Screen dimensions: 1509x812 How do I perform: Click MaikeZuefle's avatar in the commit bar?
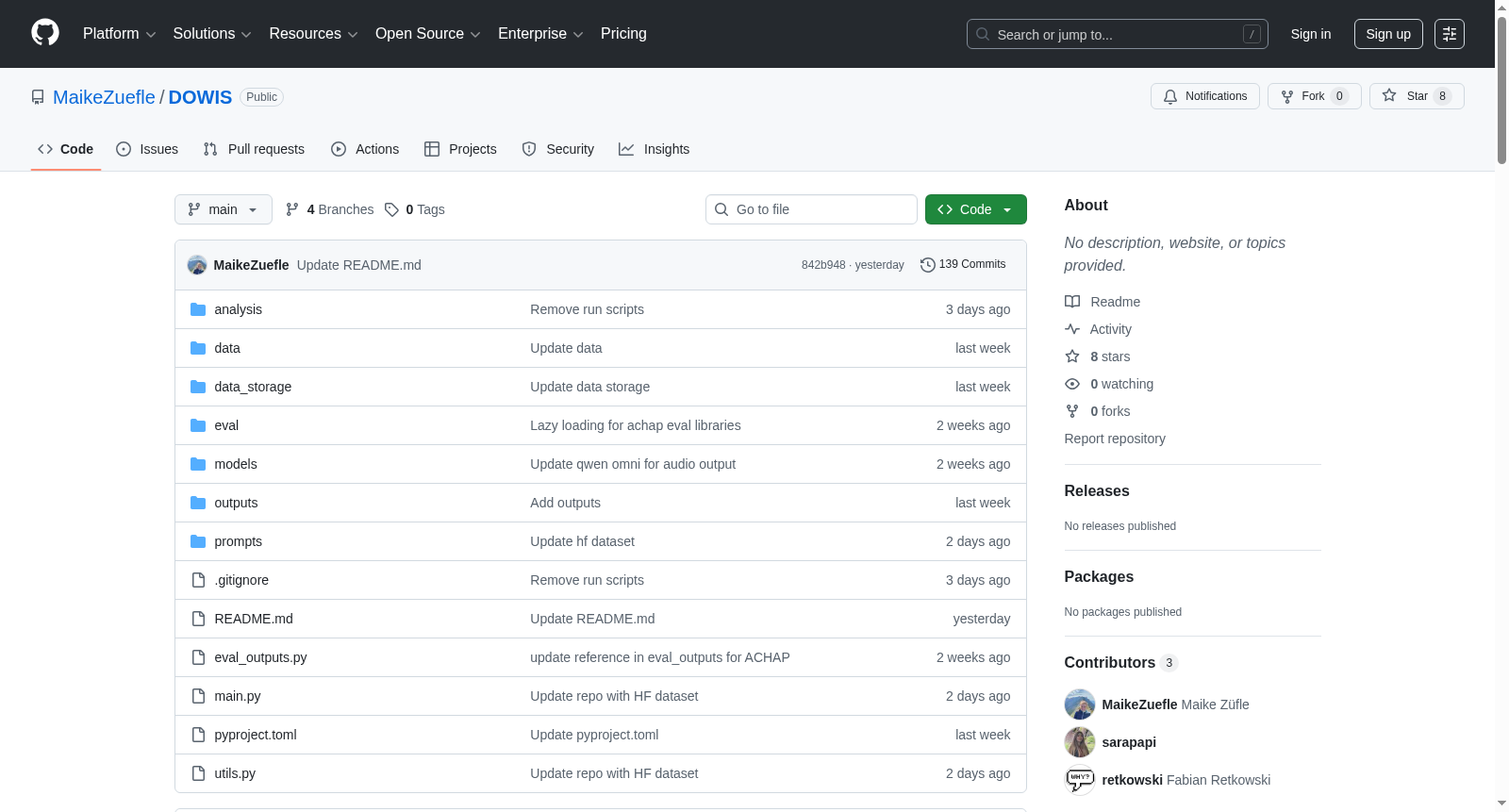(197, 265)
